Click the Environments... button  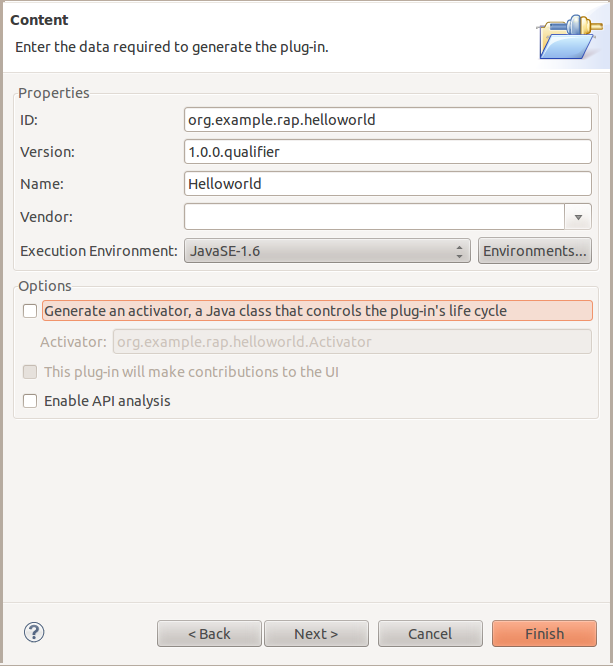tap(535, 251)
